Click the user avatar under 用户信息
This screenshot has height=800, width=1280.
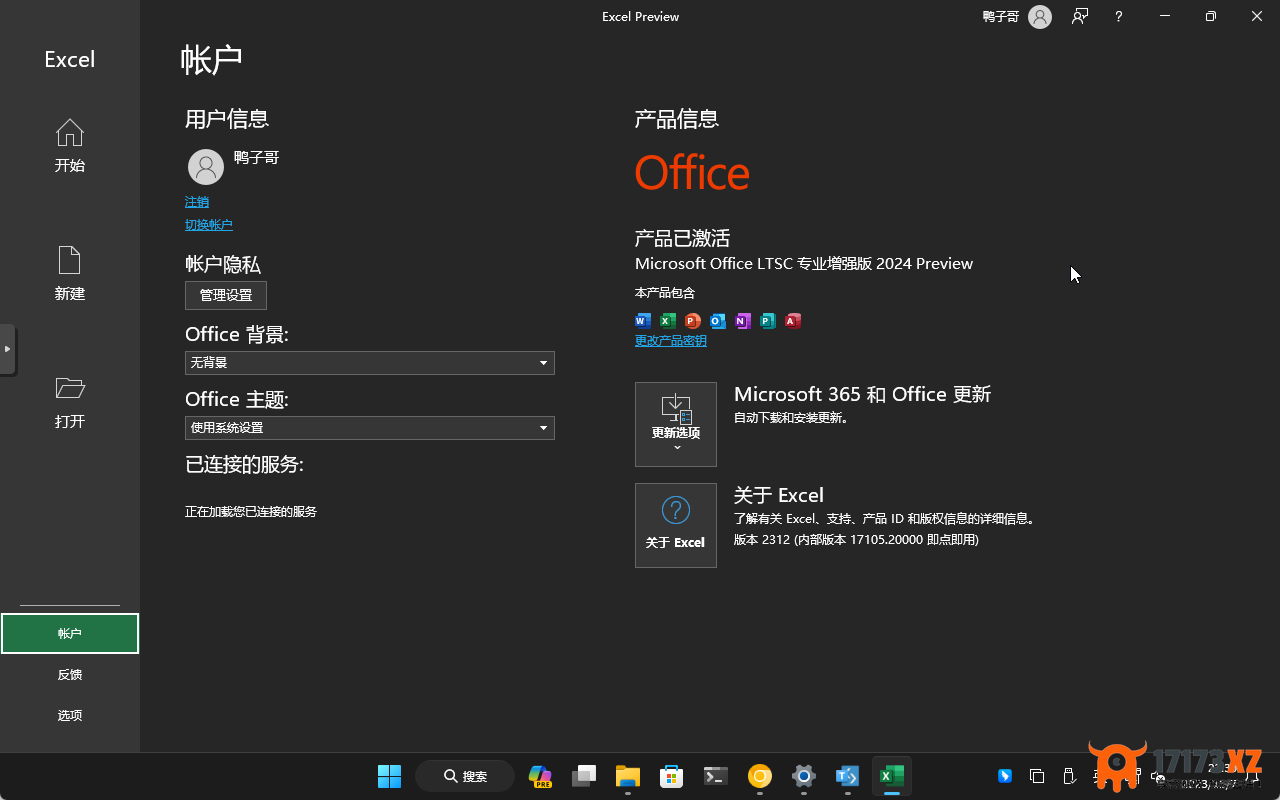coord(206,167)
